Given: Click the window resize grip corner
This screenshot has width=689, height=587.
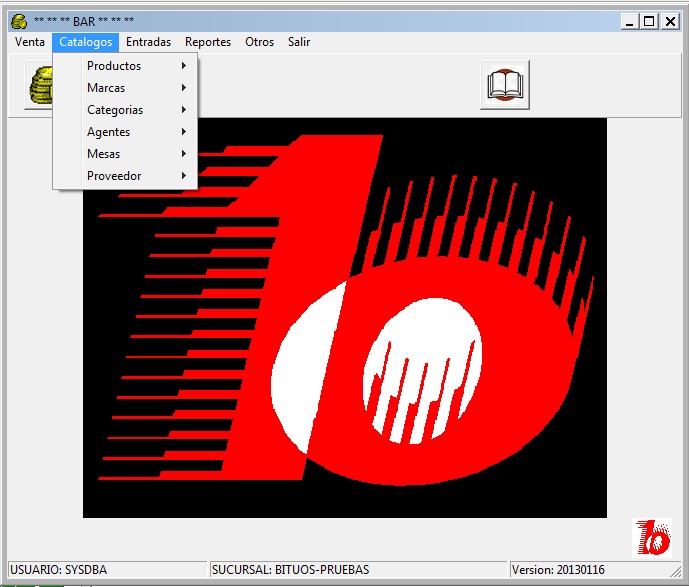Looking at the screenshot, I should 675,571.
